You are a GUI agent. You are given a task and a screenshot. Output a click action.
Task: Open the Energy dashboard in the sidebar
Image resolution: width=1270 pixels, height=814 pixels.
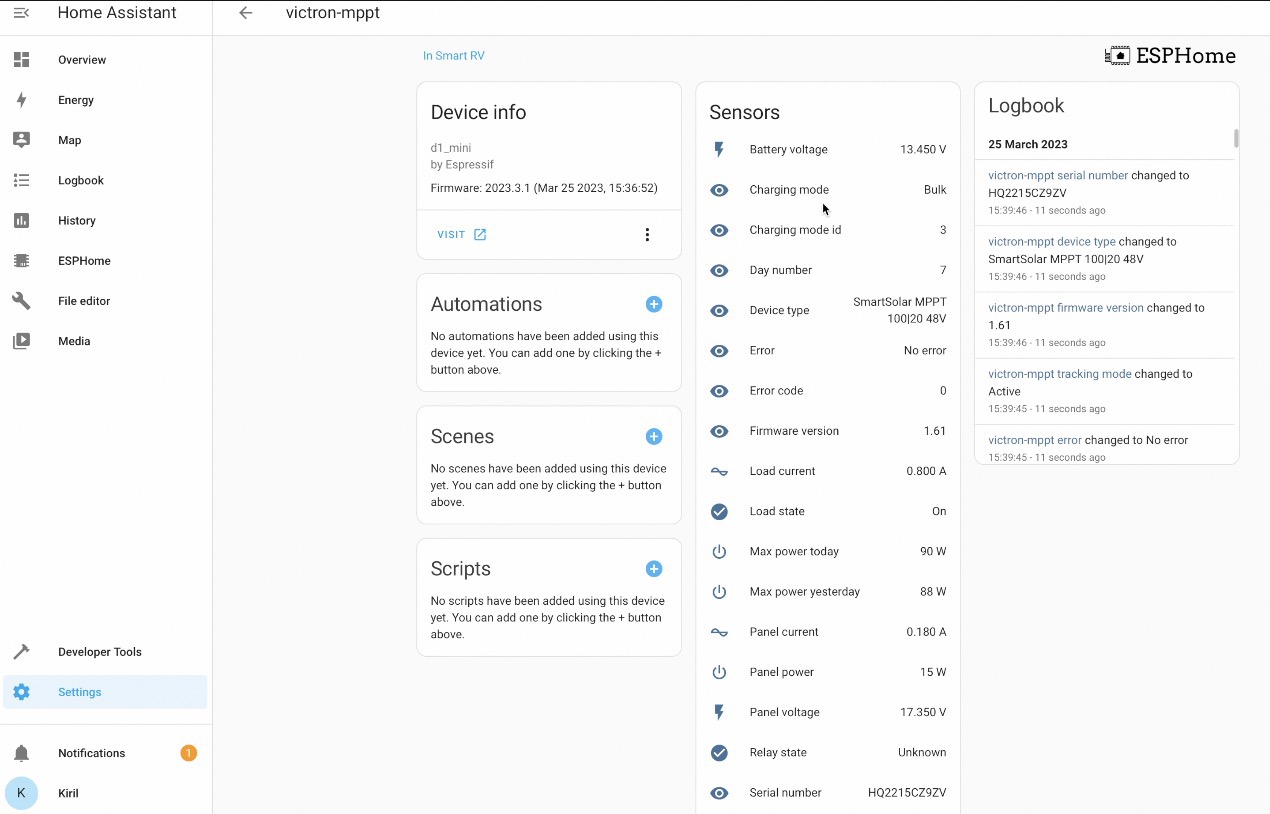106,100
